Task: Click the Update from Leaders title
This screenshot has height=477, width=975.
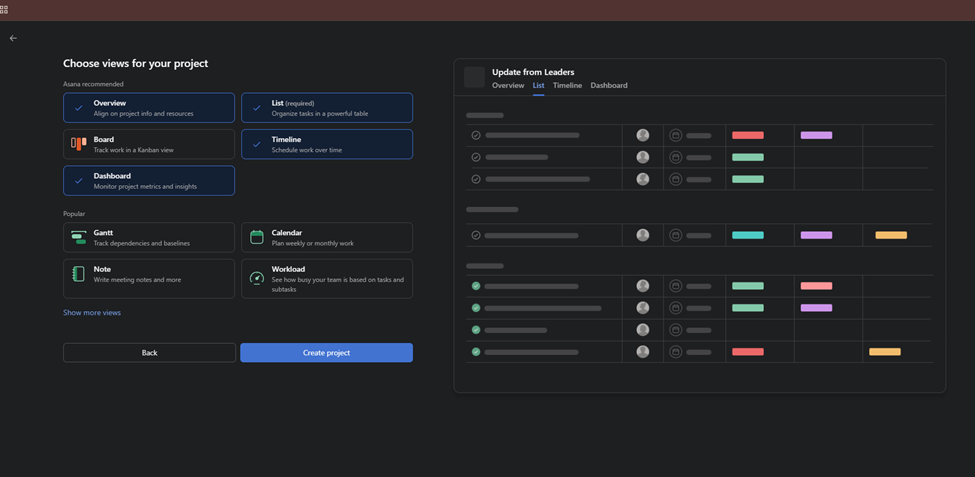Action: (x=533, y=72)
